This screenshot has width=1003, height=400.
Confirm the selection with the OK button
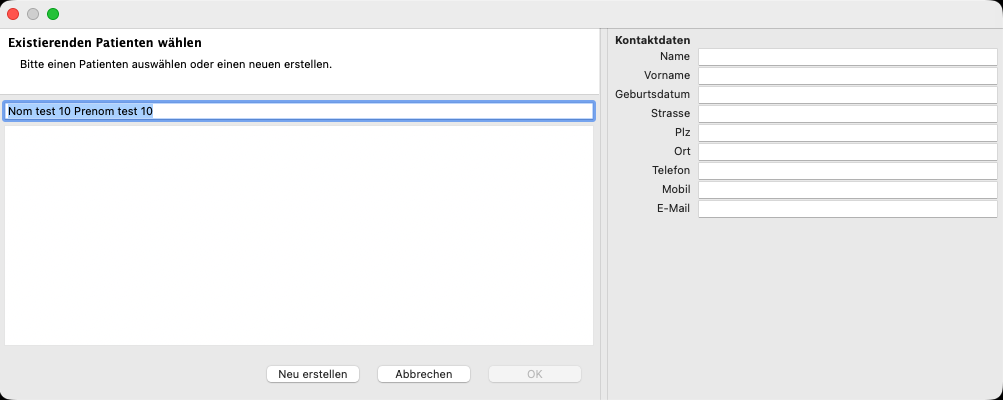click(x=534, y=374)
